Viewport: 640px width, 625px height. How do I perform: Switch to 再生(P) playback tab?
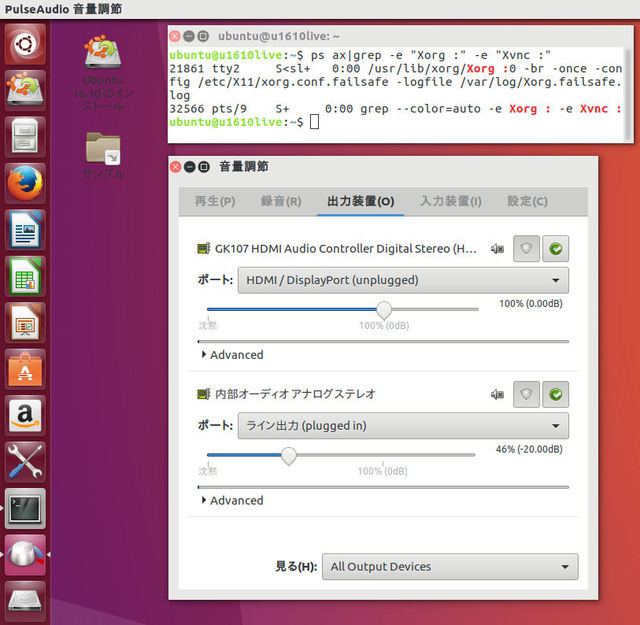point(215,201)
